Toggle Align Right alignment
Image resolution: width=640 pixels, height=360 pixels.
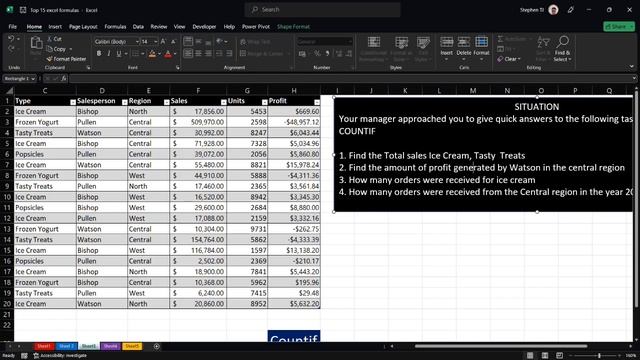tap(209, 53)
